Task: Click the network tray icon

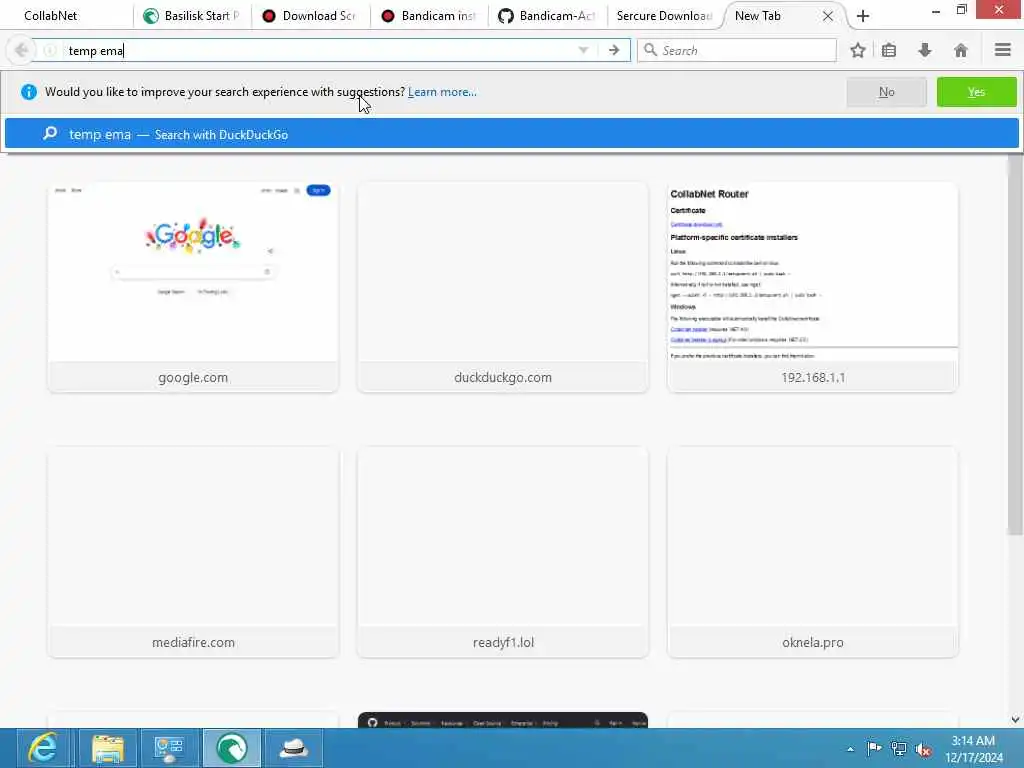Action: tap(899, 749)
